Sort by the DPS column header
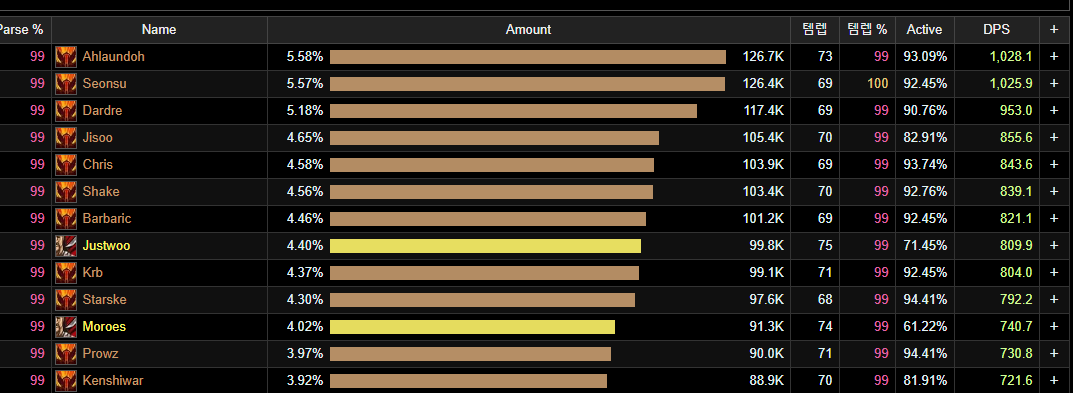Image resolution: width=1073 pixels, height=393 pixels. coord(996,29)
